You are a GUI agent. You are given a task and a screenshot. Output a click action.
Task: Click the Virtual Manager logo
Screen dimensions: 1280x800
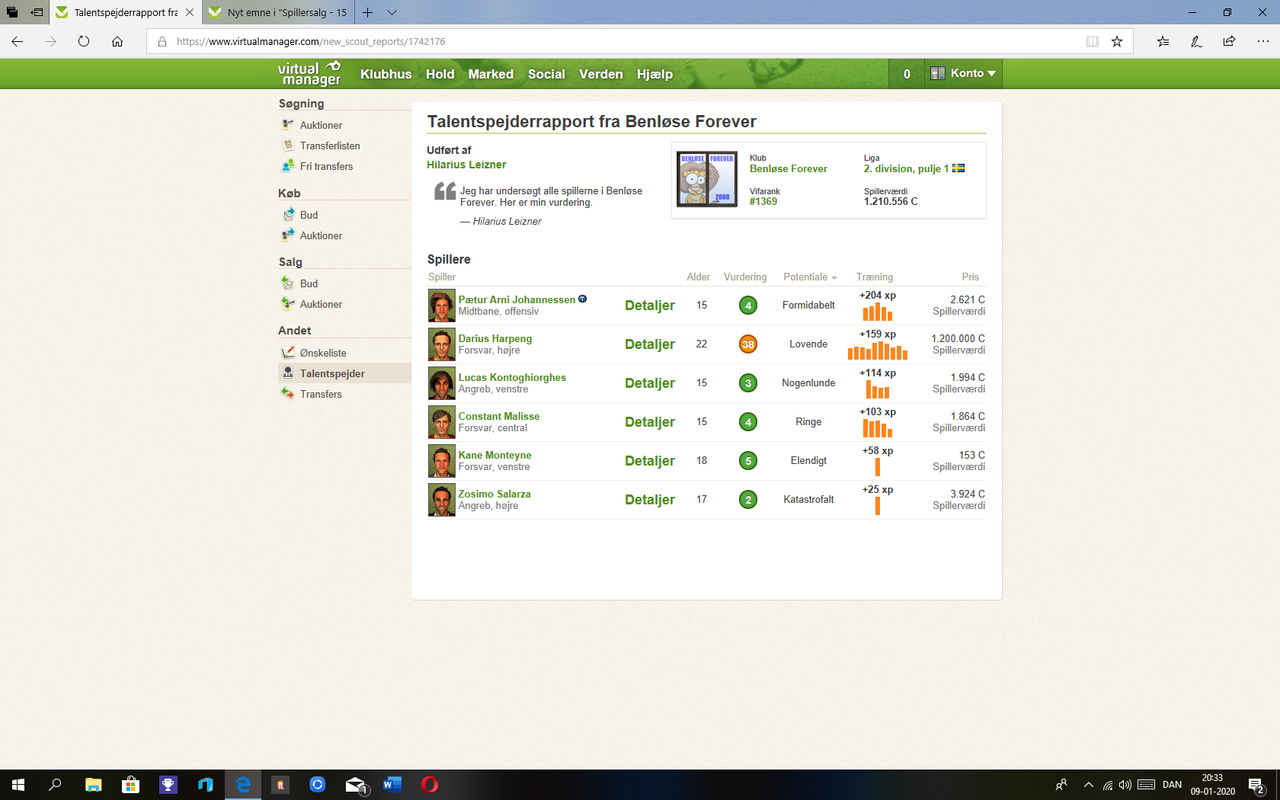click(x=309, y=74)
